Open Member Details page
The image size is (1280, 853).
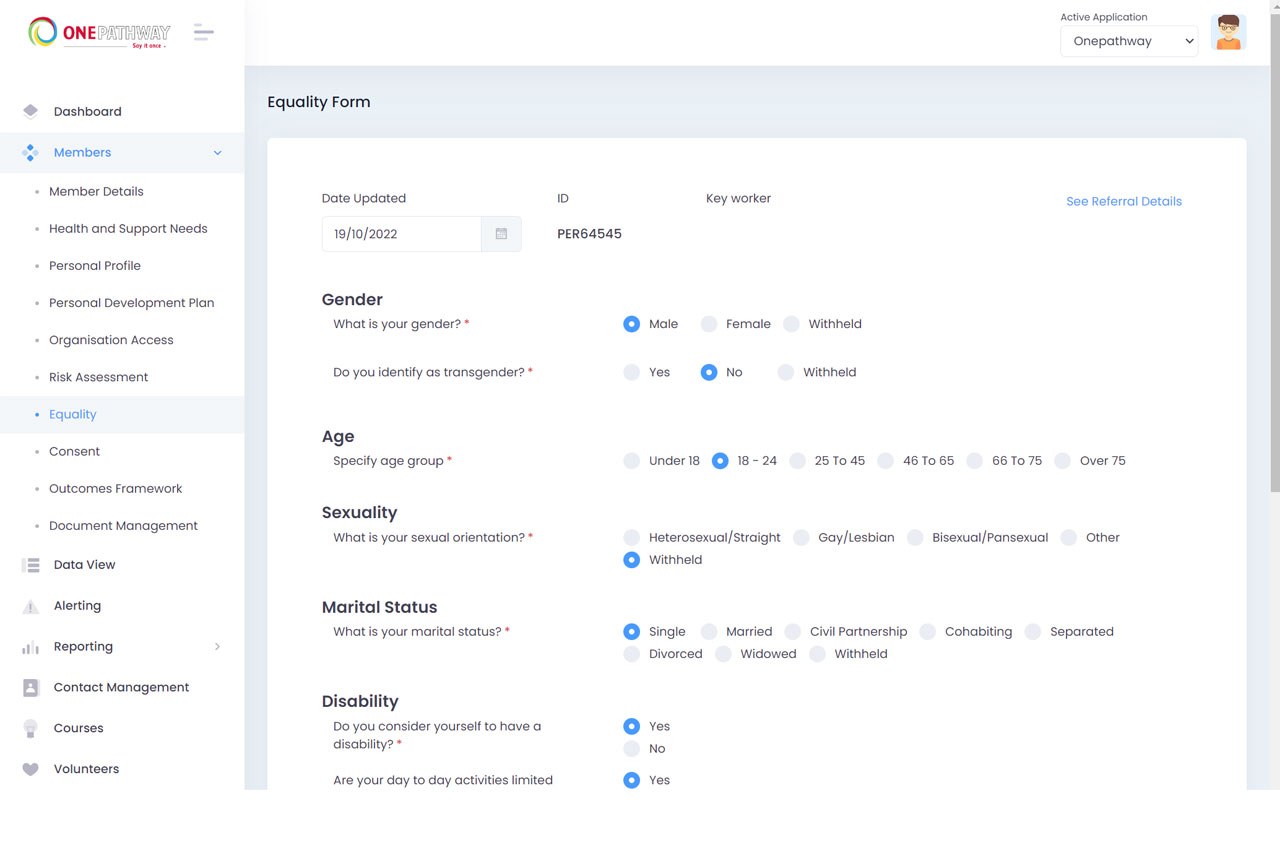96,191
